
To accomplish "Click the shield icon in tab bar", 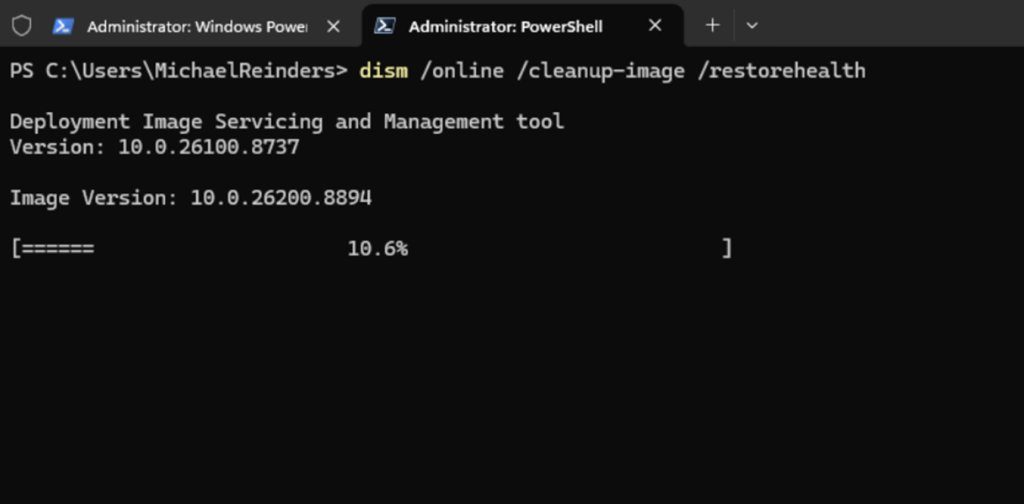I will [22, 26].
